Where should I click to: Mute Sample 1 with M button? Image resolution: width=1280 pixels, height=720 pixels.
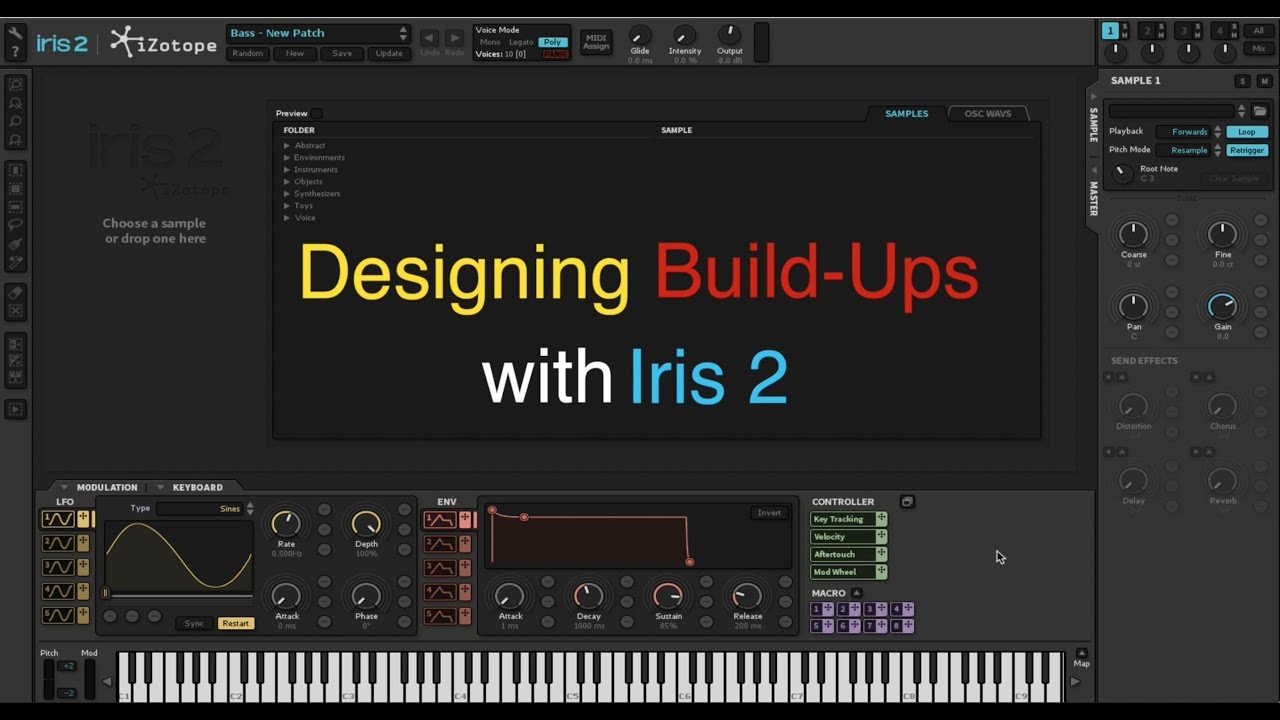coord(1263,81)
